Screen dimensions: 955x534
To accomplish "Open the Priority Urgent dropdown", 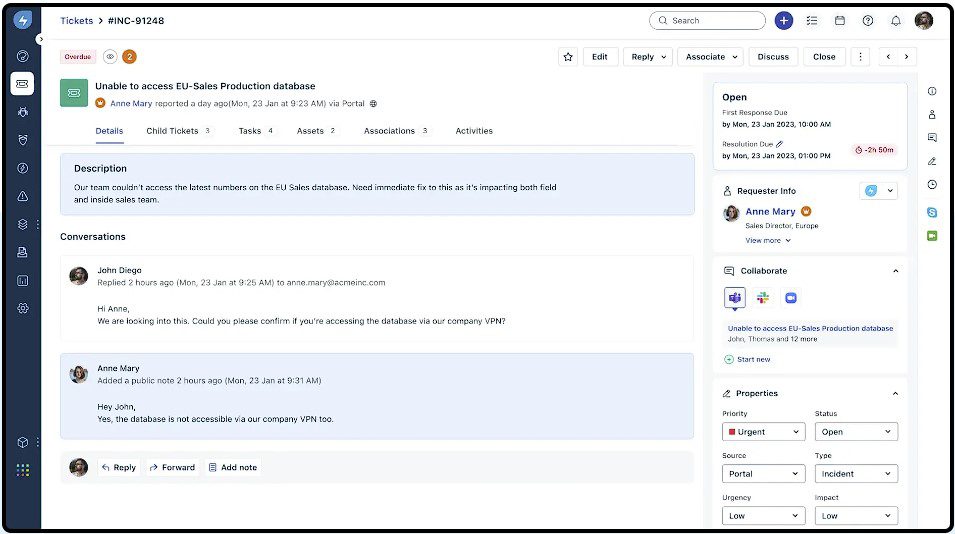I will 763,432.
